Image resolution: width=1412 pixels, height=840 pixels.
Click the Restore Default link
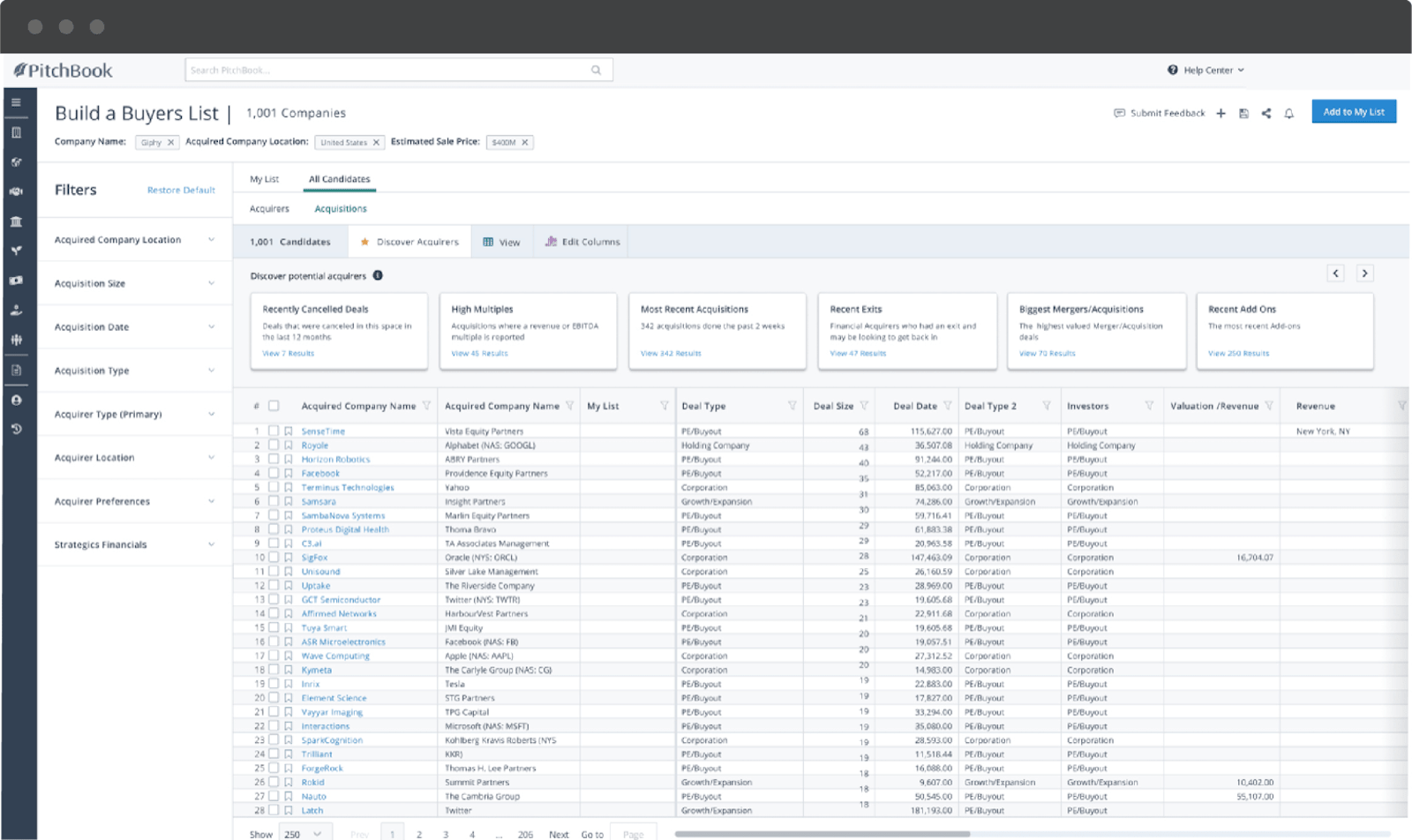coord(181,190)
